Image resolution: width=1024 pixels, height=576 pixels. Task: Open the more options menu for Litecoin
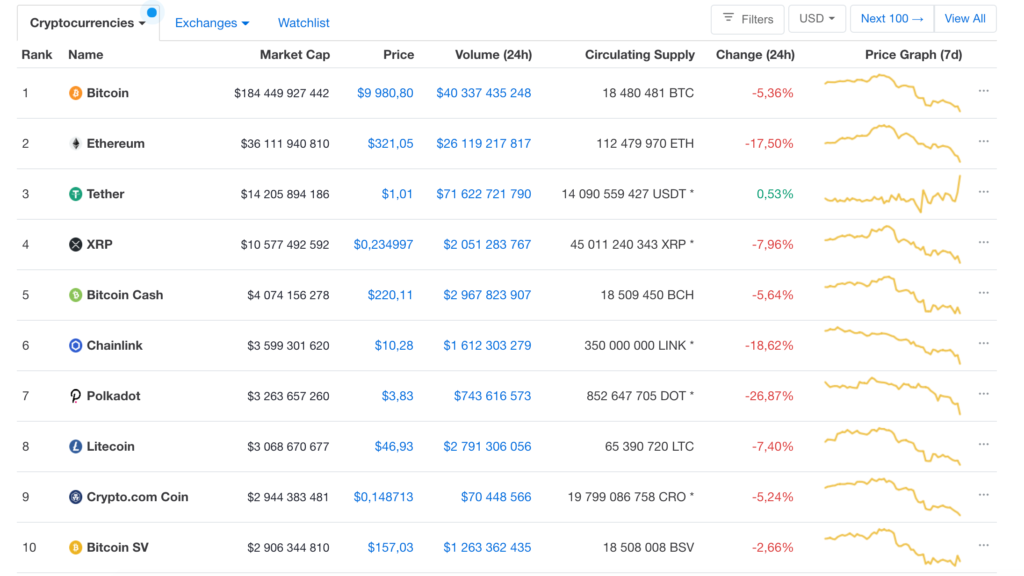[984, 444]
